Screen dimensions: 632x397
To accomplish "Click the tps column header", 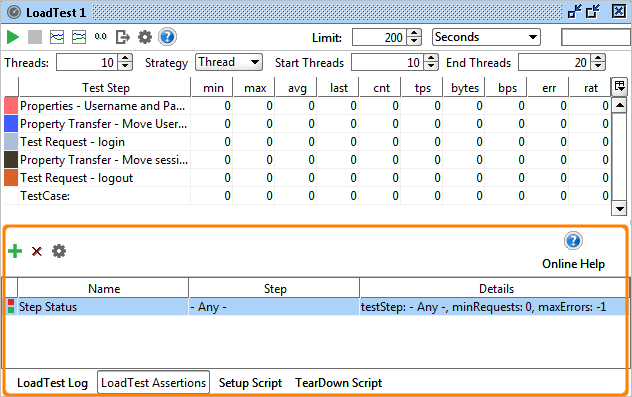I will (x=422, y=87).
